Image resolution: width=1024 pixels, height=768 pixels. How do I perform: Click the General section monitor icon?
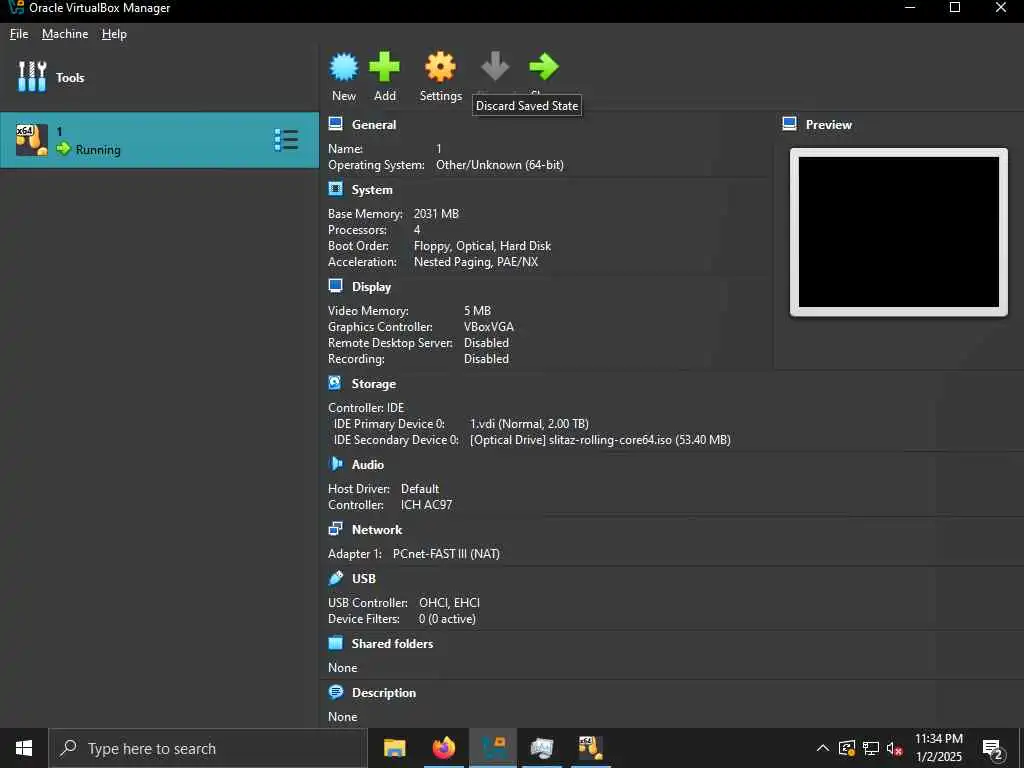(x=336, y=124)
